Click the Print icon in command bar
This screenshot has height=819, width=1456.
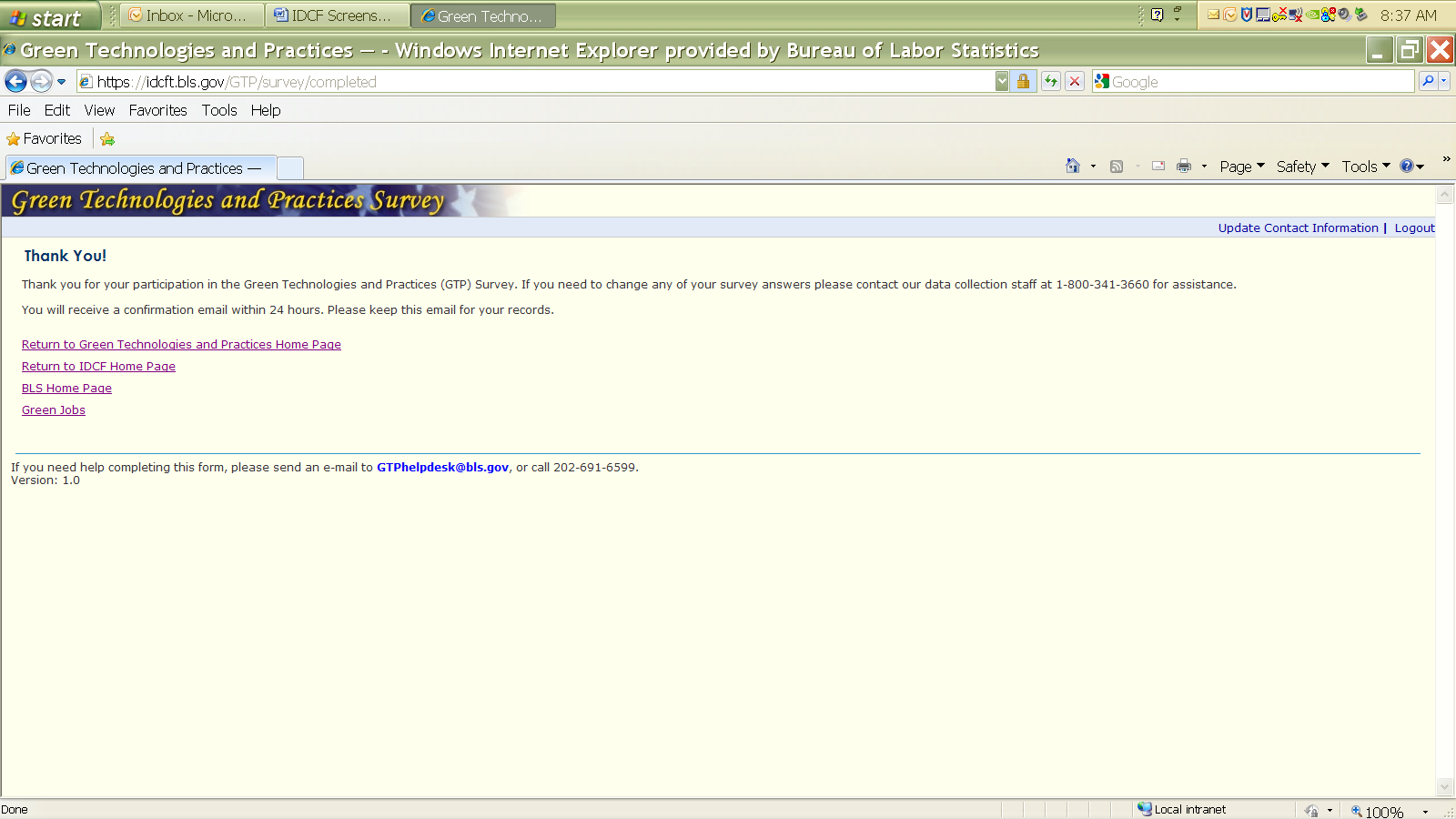[1184, 167]
